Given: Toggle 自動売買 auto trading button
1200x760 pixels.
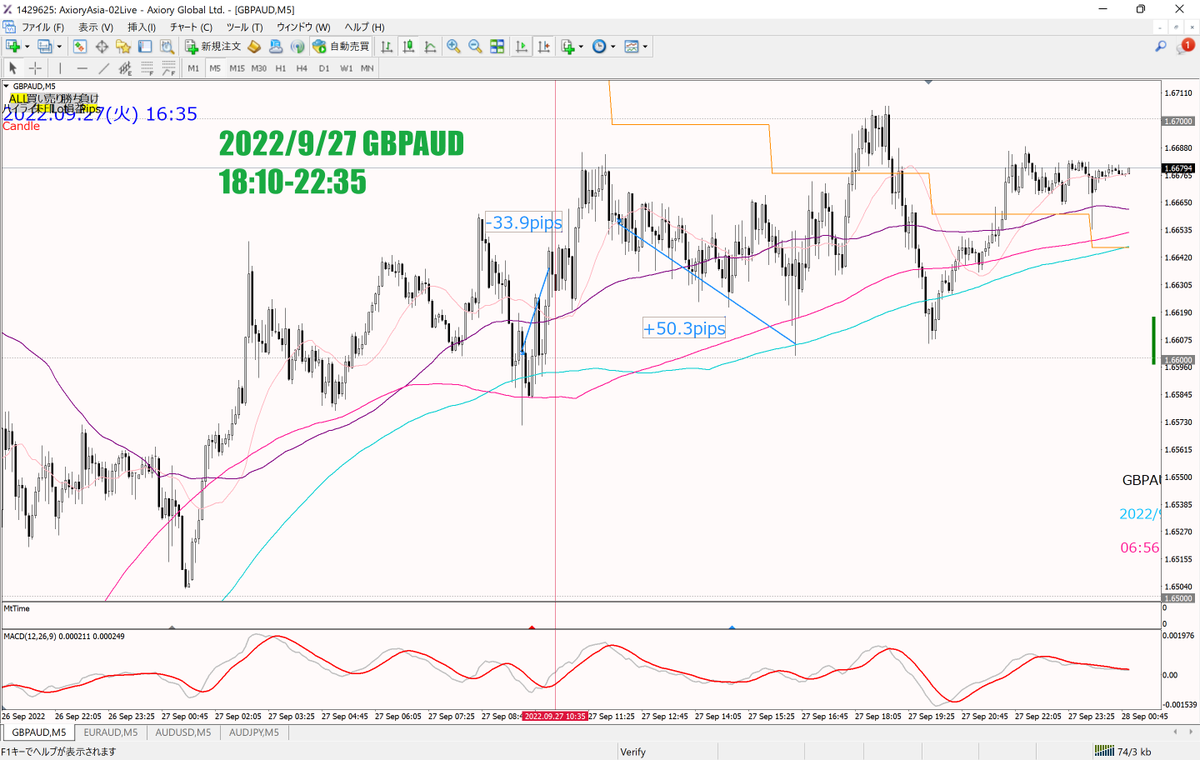Looking at the screenshot, I should (x=340, y=46).
